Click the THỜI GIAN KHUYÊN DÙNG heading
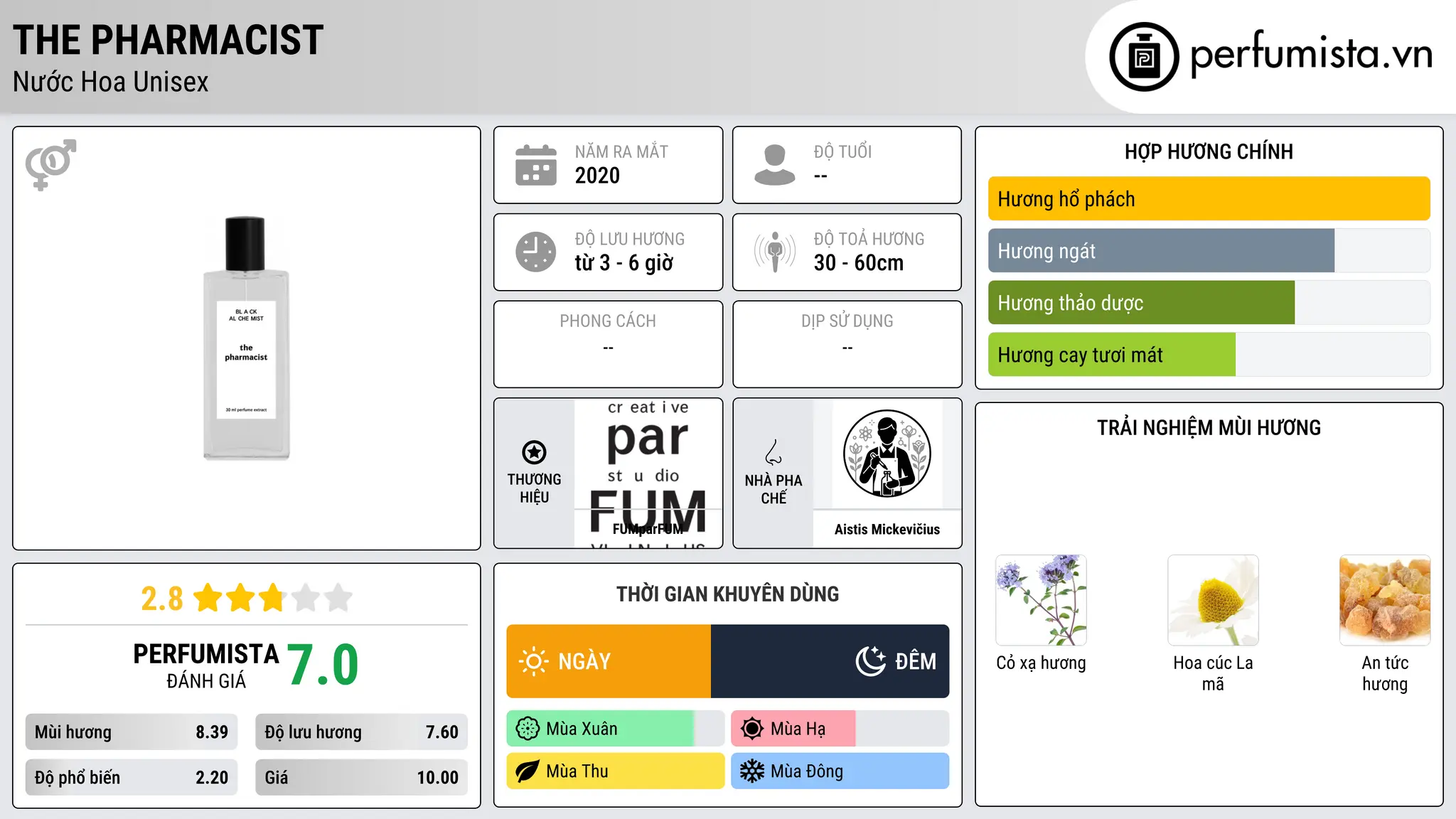Screen dimensions: 1456x819 pos(728,594)
